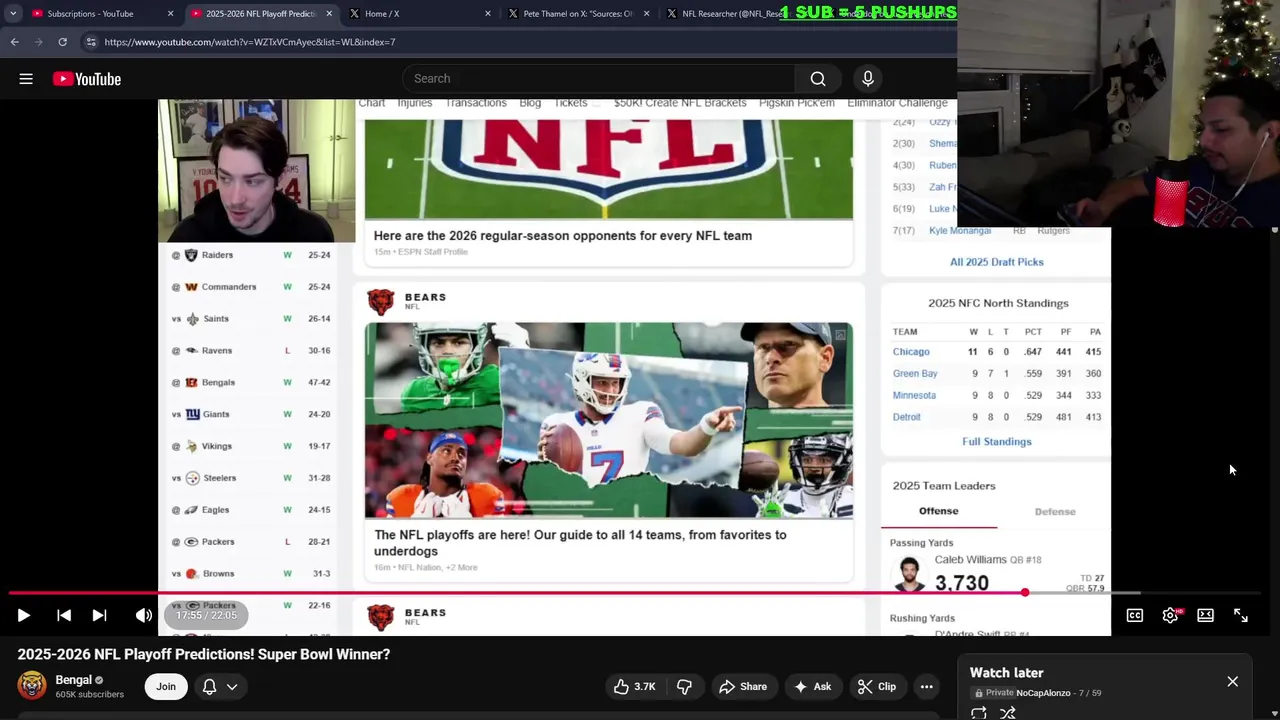Image resolution: width=1280 pixels, height=720 pixels.
Task: Close the Watch later playlist panel
Action: pyautogui.click(x=1232, y=682)
